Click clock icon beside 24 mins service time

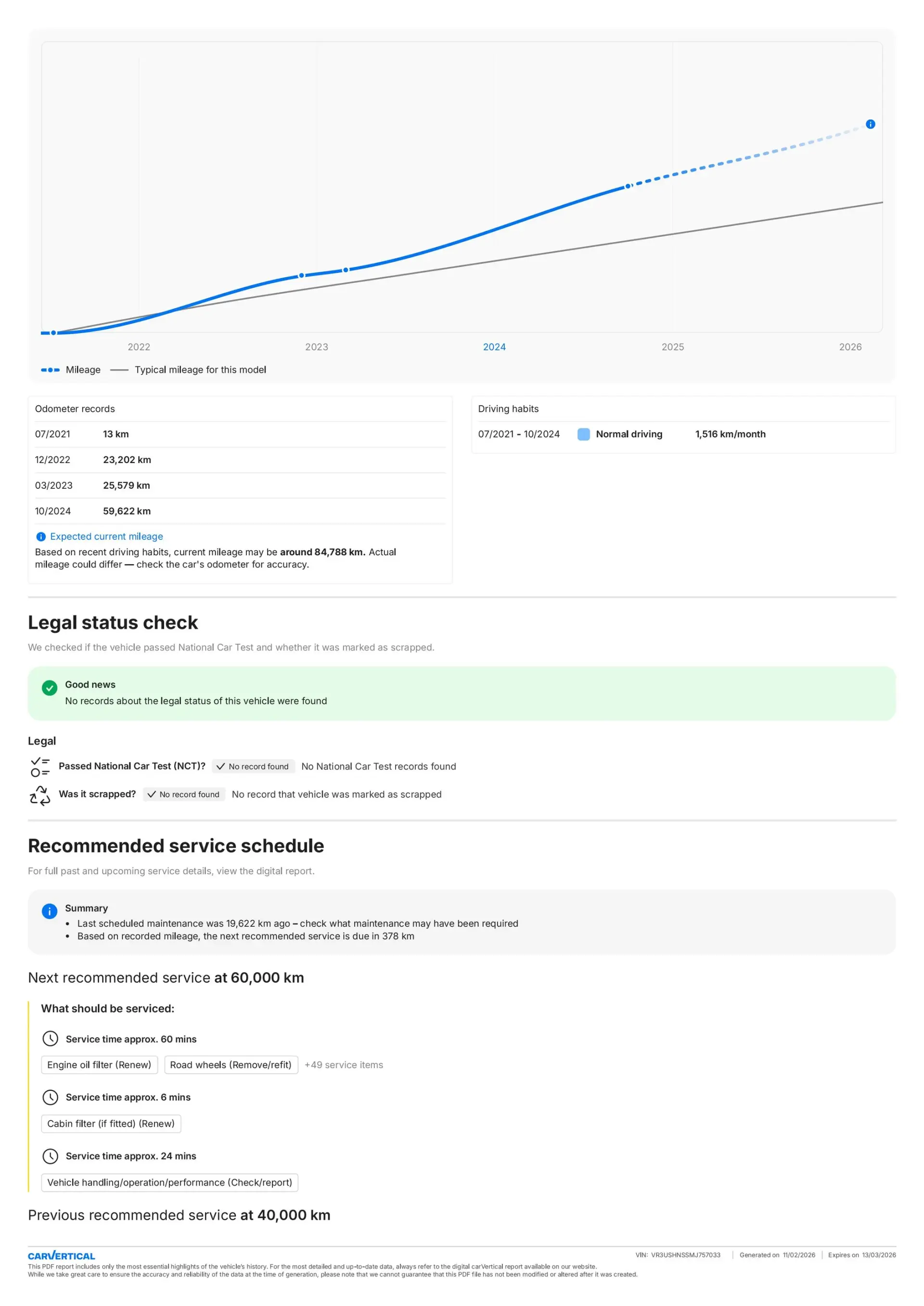click(51, 1156)
